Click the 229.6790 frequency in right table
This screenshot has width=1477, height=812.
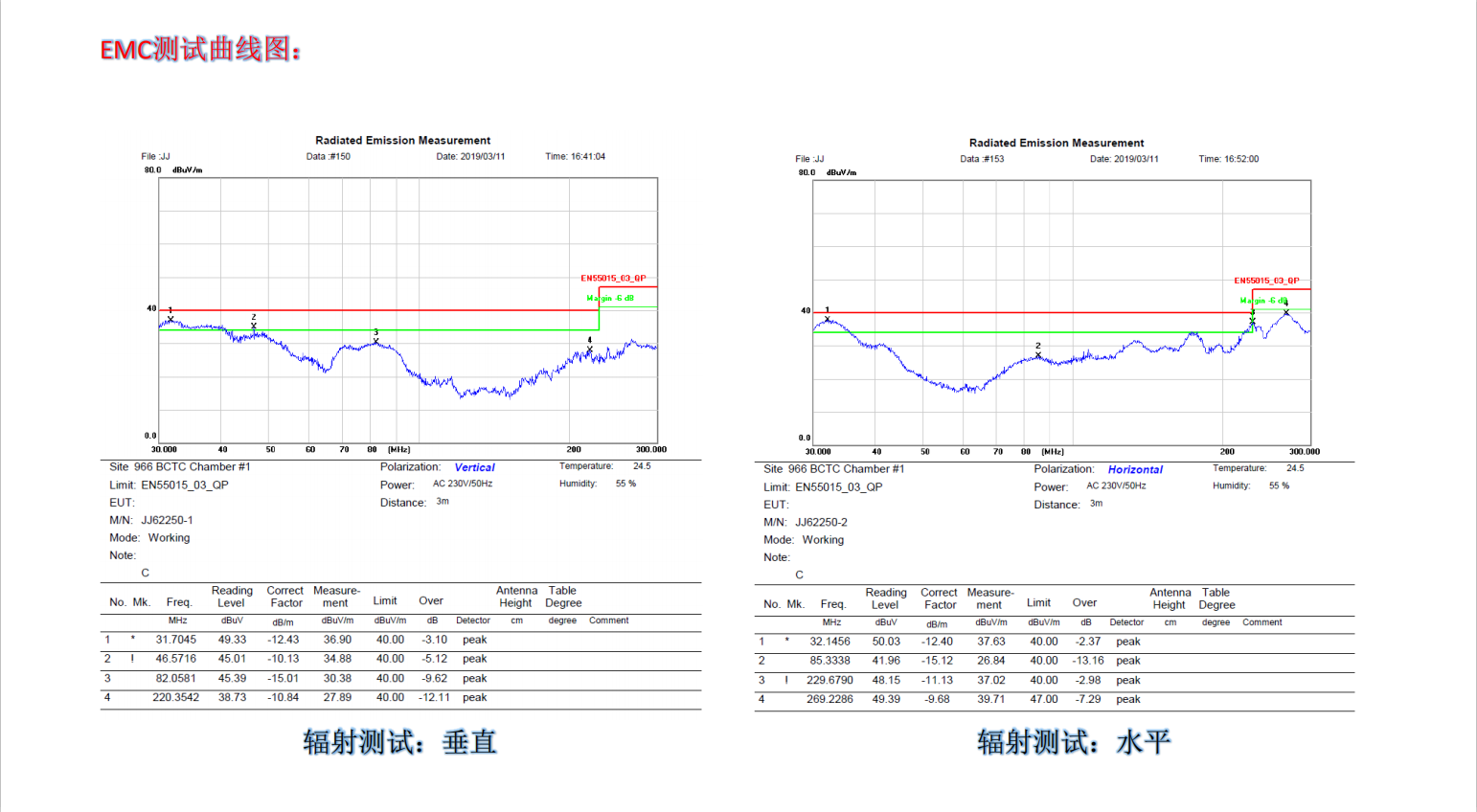[829, 680]
